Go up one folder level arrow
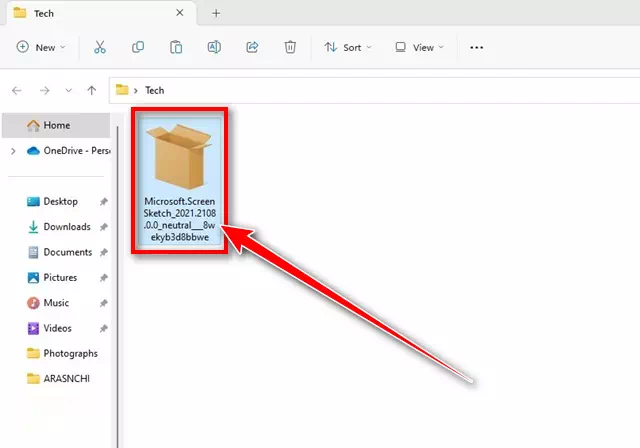 click(92, 90)
